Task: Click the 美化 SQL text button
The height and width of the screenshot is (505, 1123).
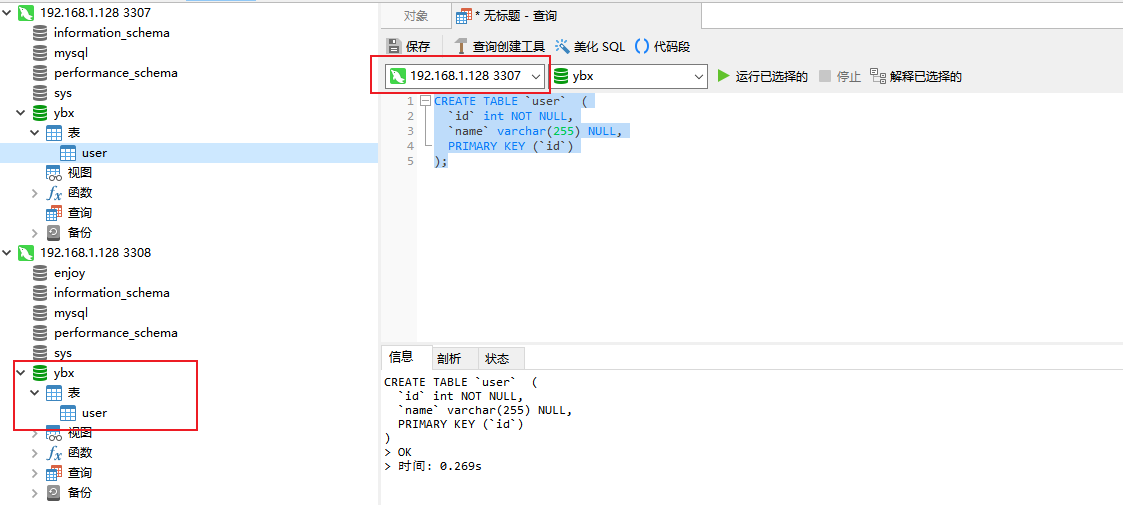Action: tap(599, 47)
